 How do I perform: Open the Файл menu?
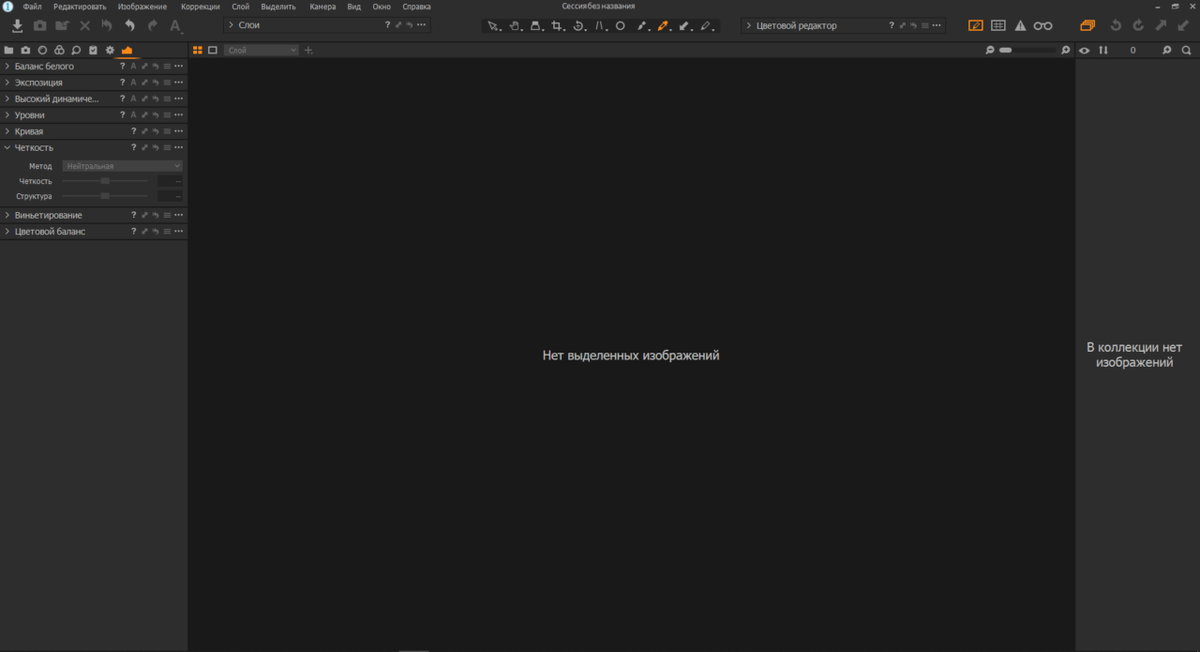click(x=32, y=6)
